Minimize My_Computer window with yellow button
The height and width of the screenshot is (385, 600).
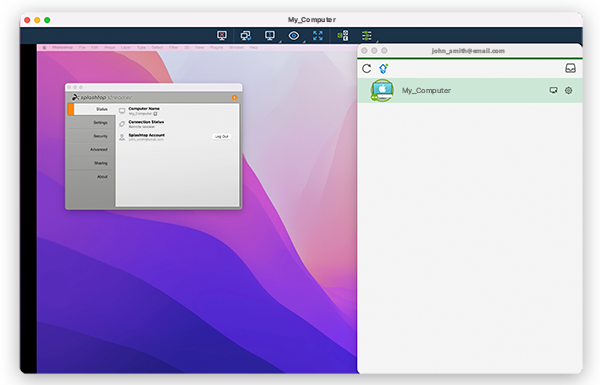point(37,20)
